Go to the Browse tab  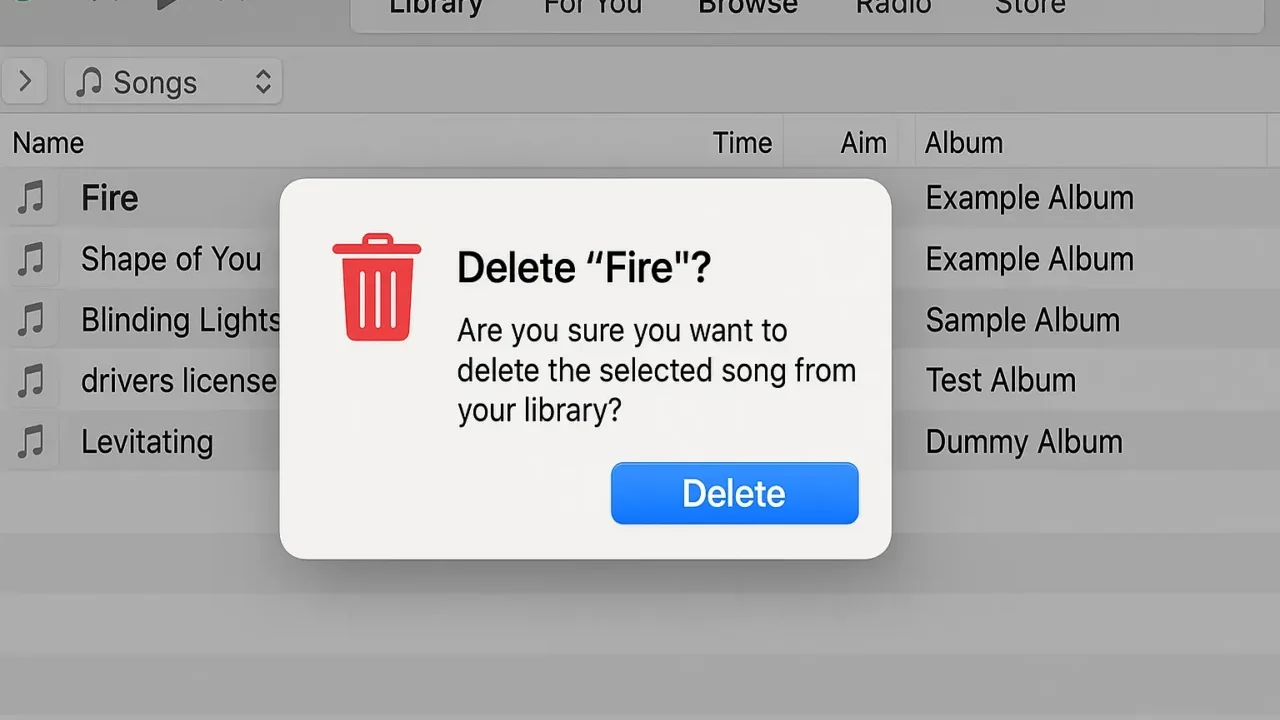coord(748,7)
